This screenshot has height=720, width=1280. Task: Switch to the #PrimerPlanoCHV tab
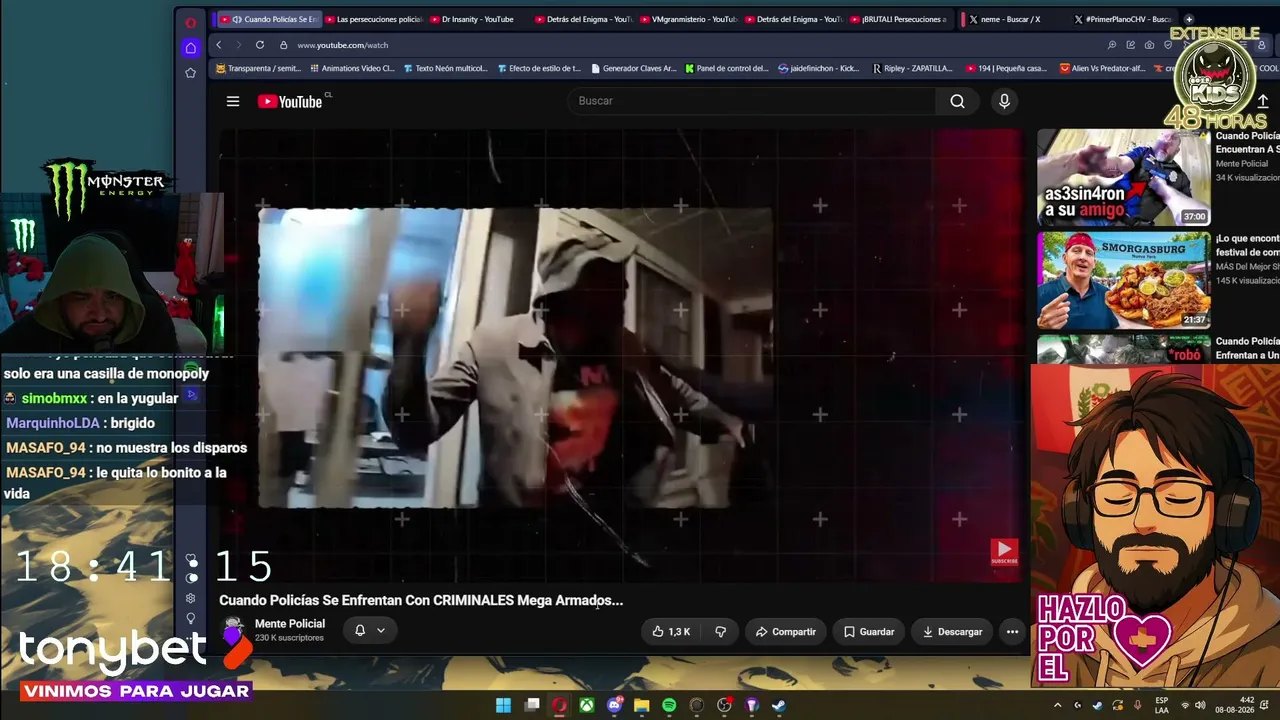click(1125, 19)
